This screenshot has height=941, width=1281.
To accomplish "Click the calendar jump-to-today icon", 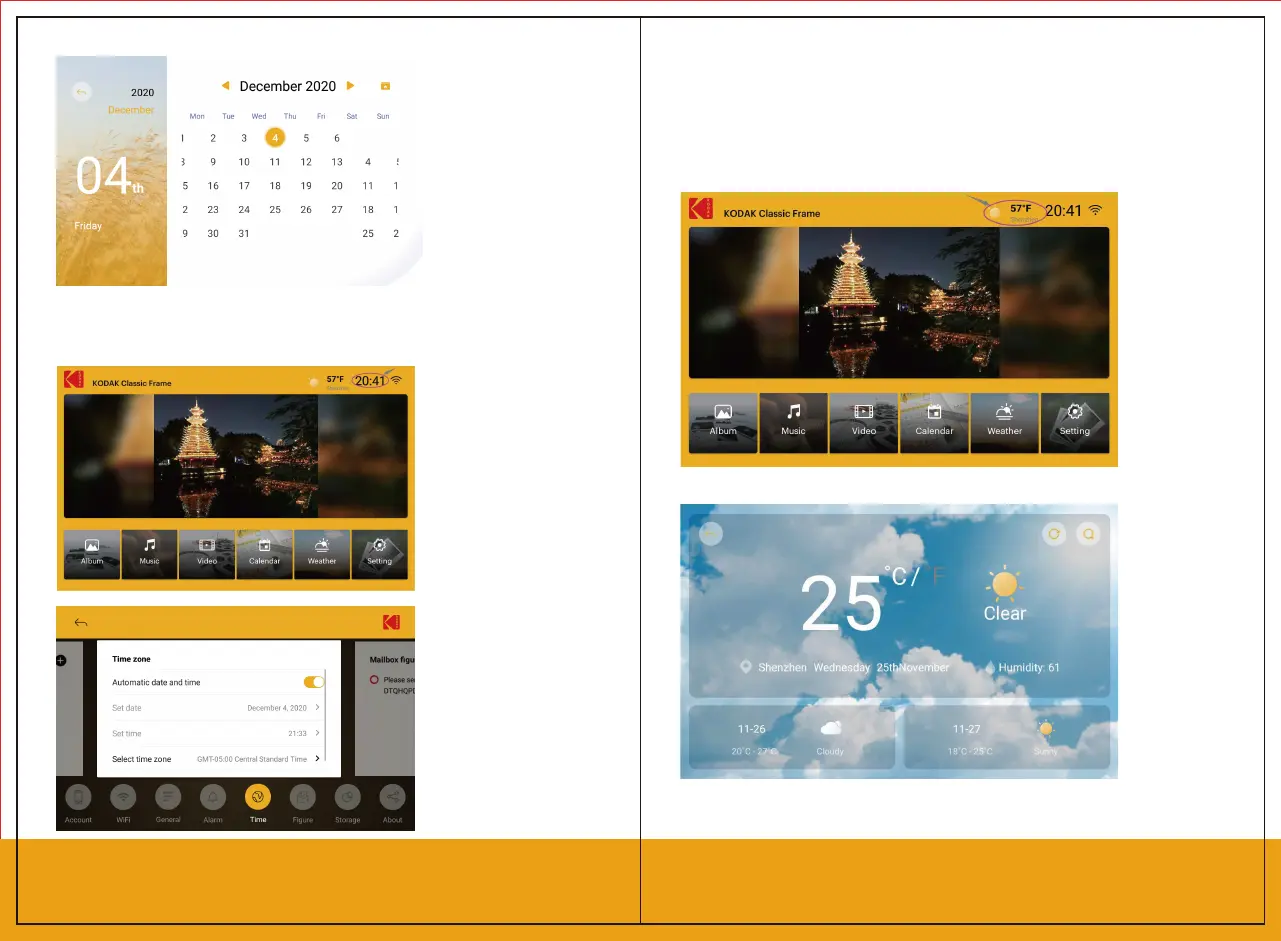I will point(386,86).
